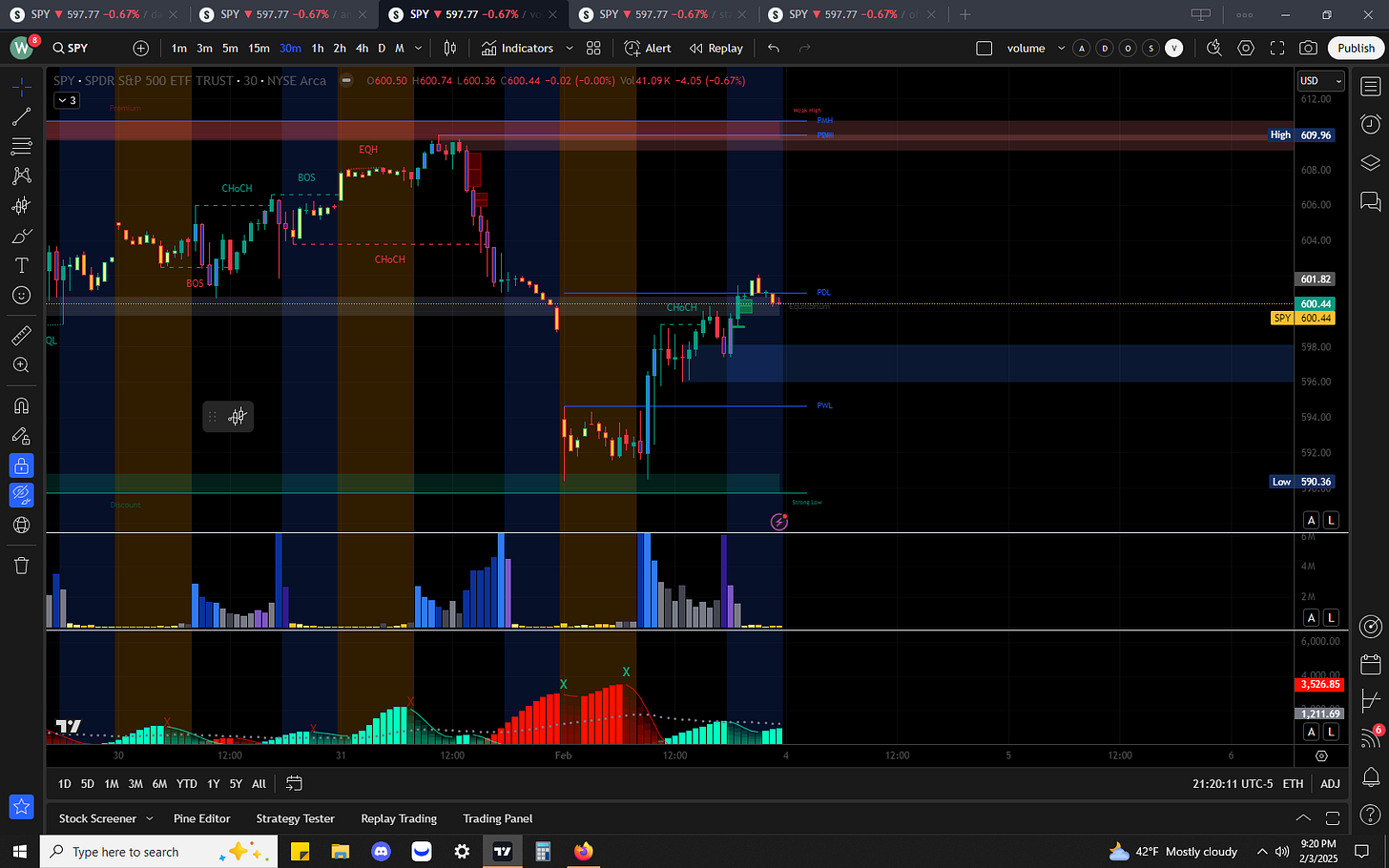Click the target icon in right sidebar
The height and width of the screenshot is (868, 1389).
click(1371, 626)
